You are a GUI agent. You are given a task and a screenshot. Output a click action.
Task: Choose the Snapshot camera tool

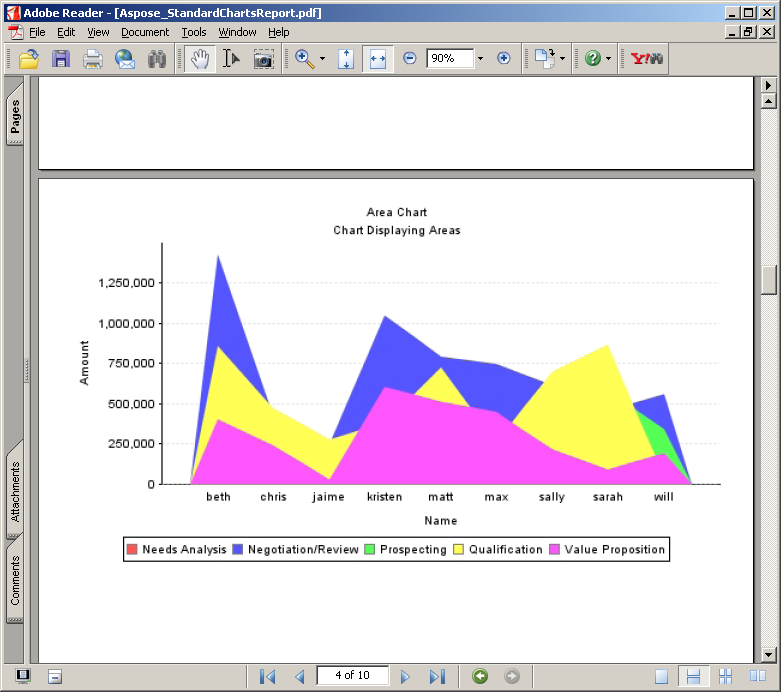point(263,59)
